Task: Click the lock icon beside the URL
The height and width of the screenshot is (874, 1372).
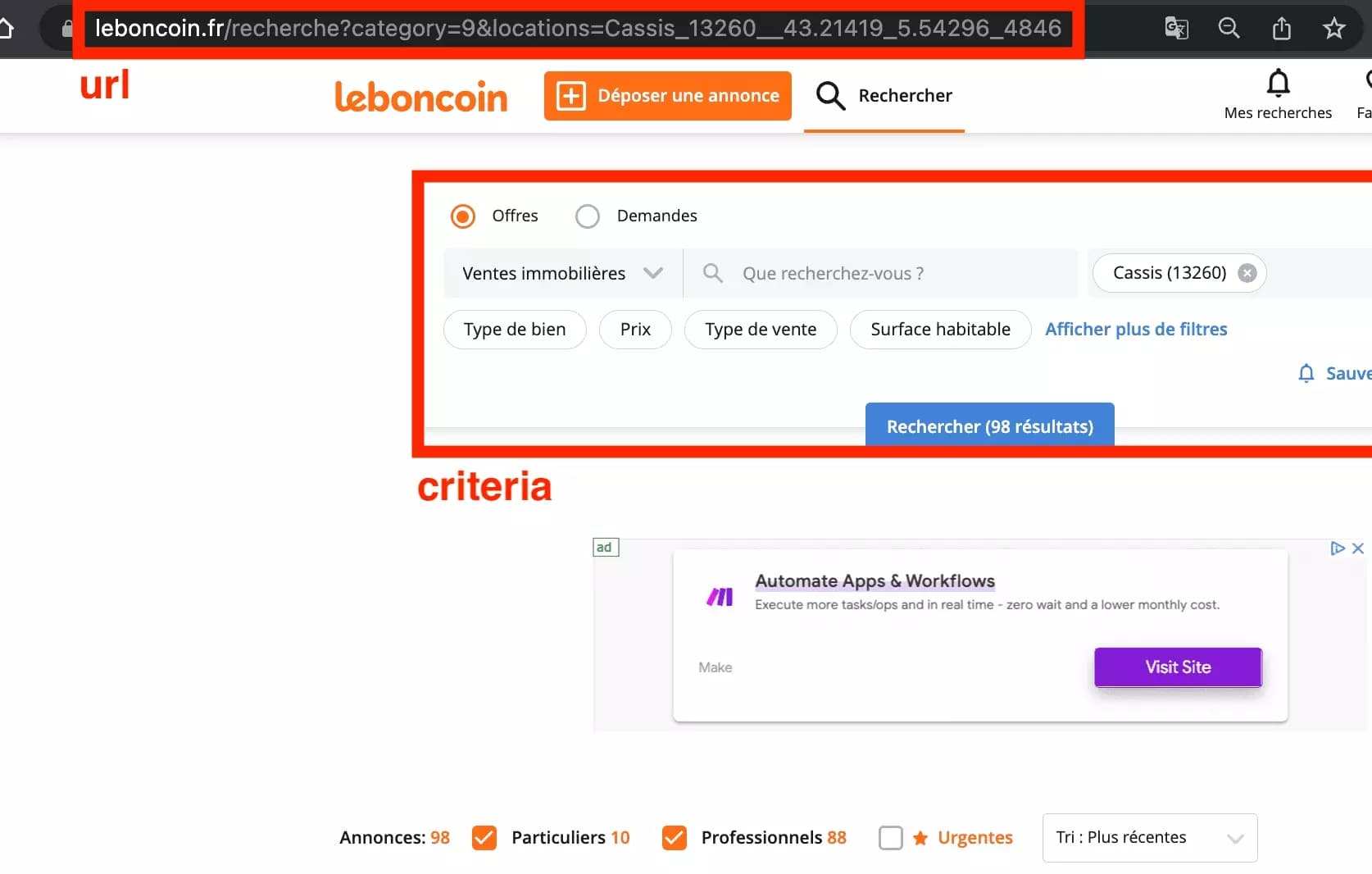Action: coord(67,29)
